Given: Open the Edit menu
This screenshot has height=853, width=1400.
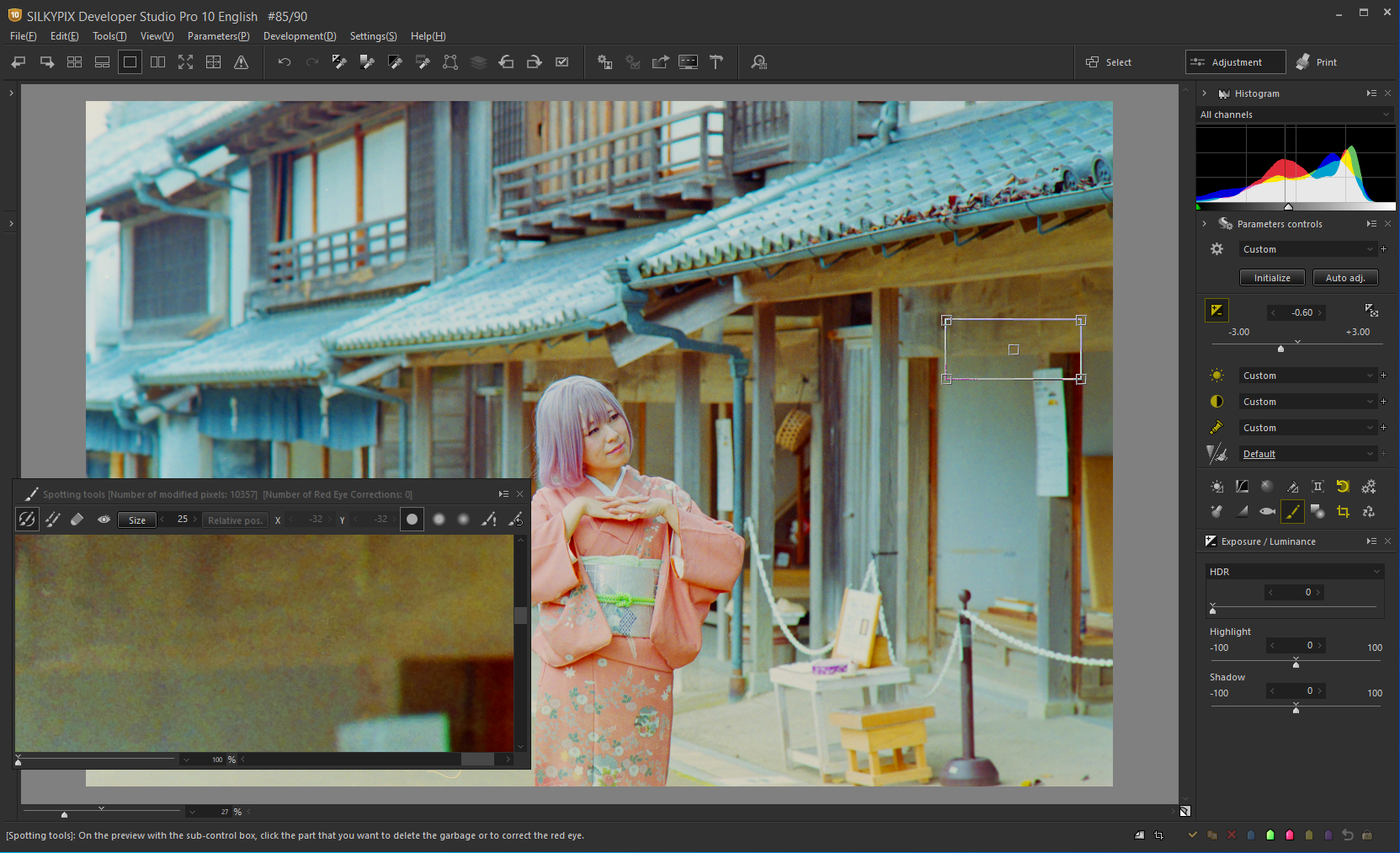Looking at the screenshot, I should click(x=64, y=36).
